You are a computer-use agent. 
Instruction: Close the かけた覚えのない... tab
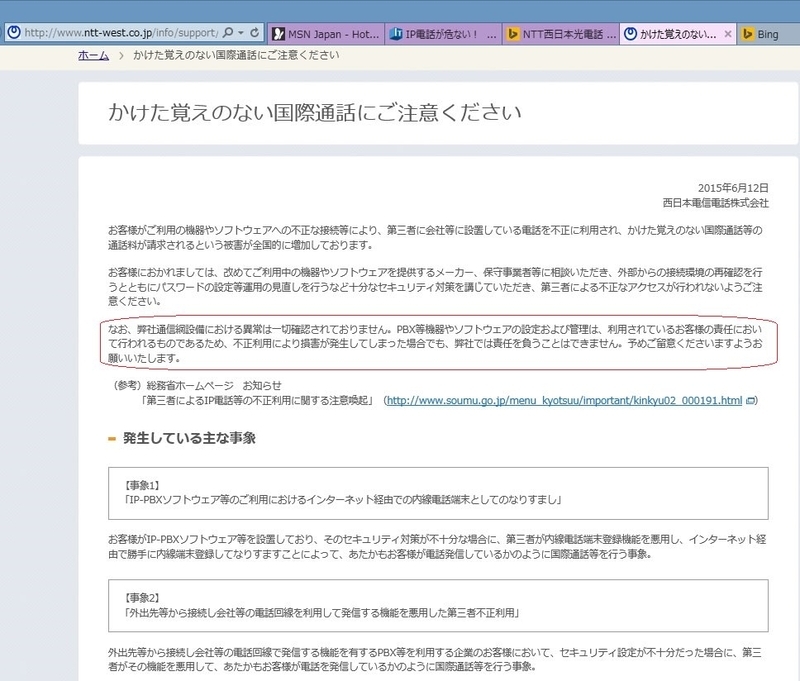point(728,34)
